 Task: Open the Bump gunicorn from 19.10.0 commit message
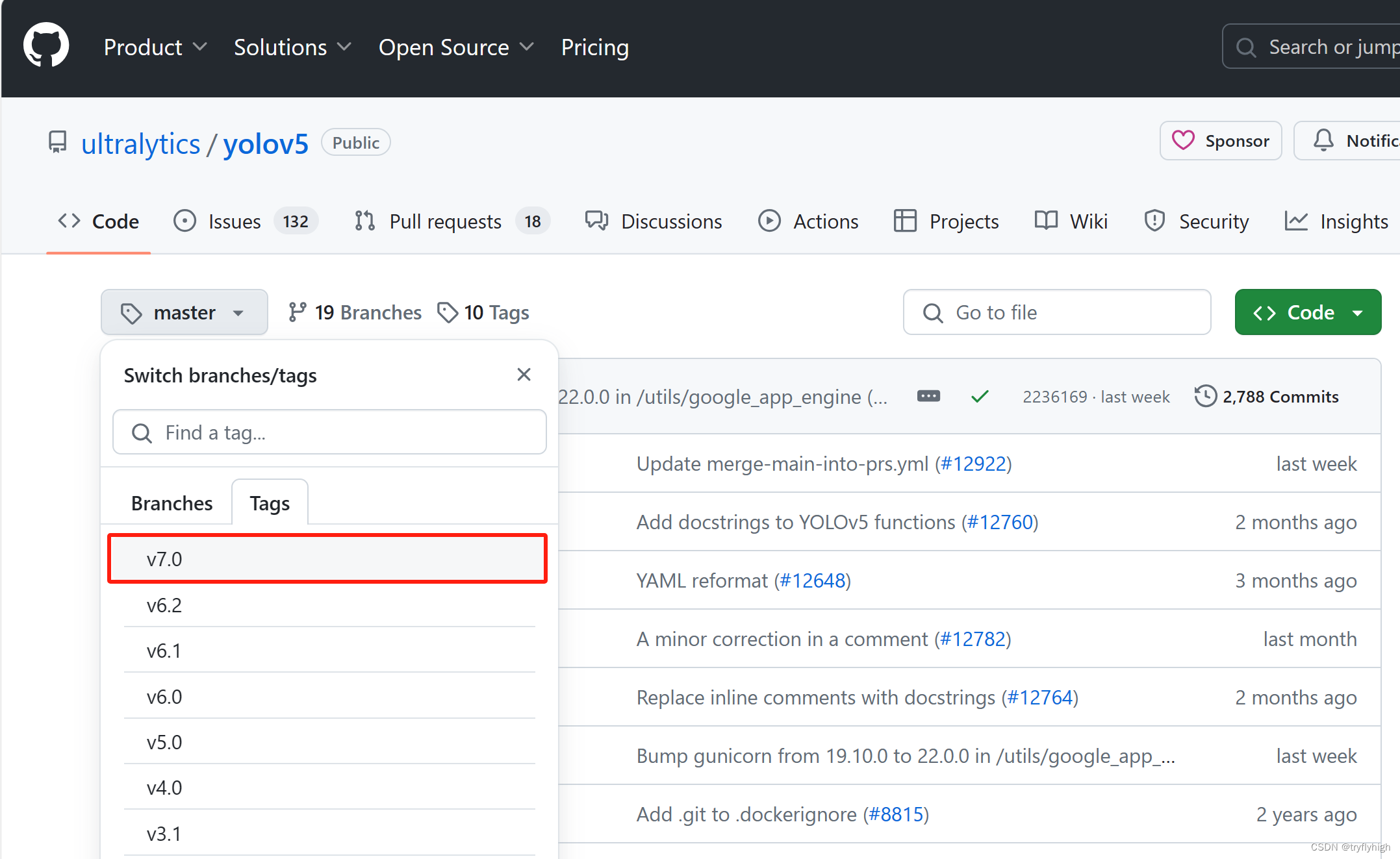906,756
